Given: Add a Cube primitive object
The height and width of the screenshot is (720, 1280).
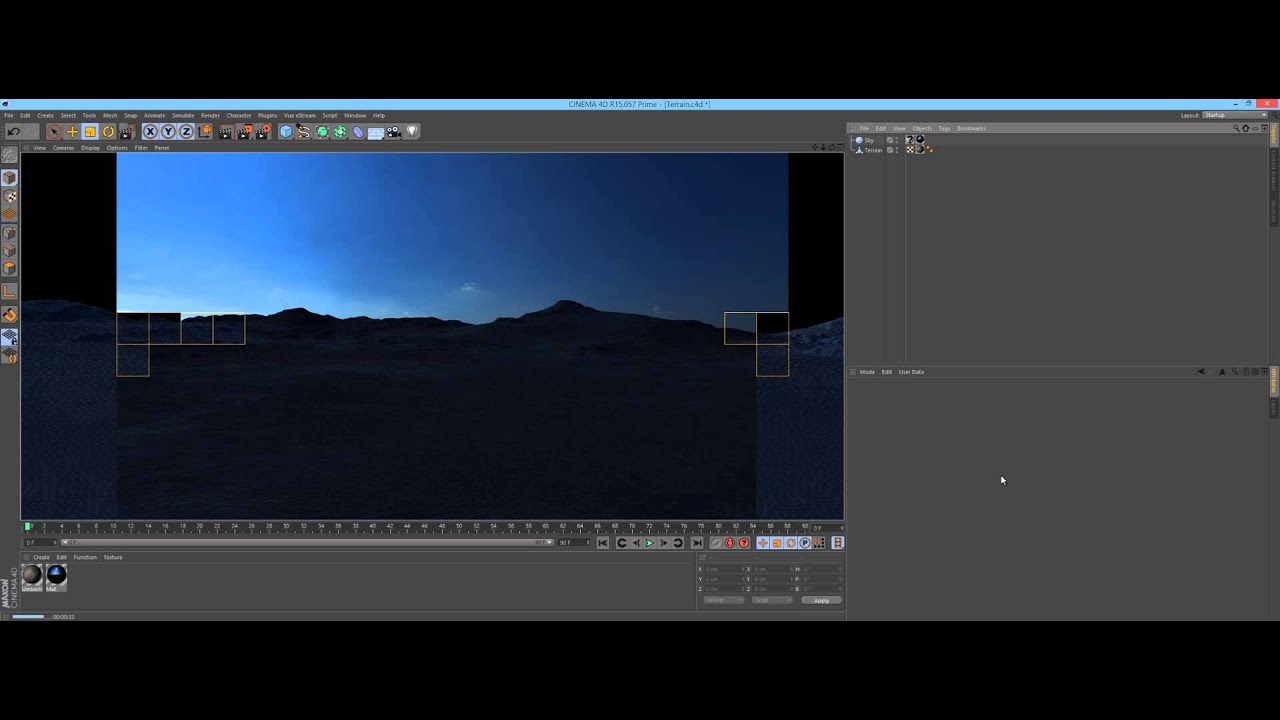Looking at the screenshot, I should tap(286, 132).
